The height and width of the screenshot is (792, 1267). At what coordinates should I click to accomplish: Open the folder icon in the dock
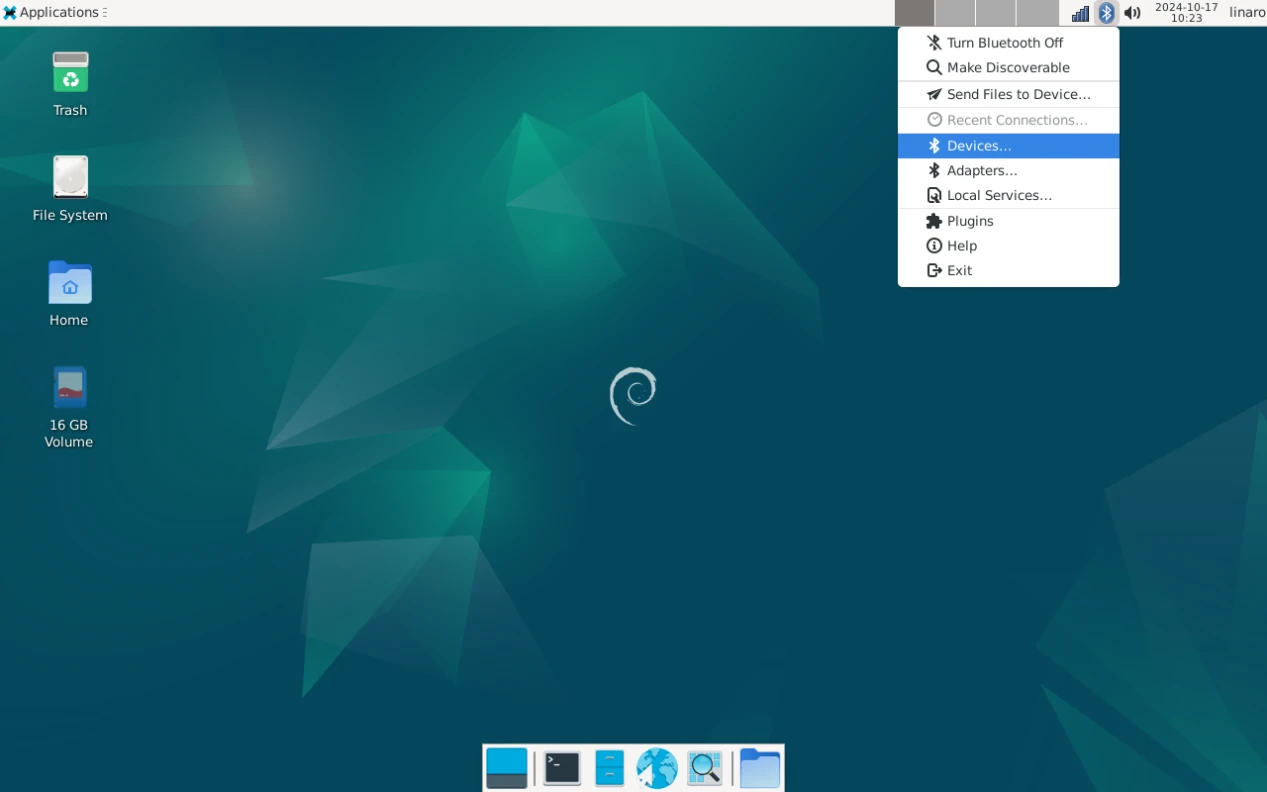[760, 768]
